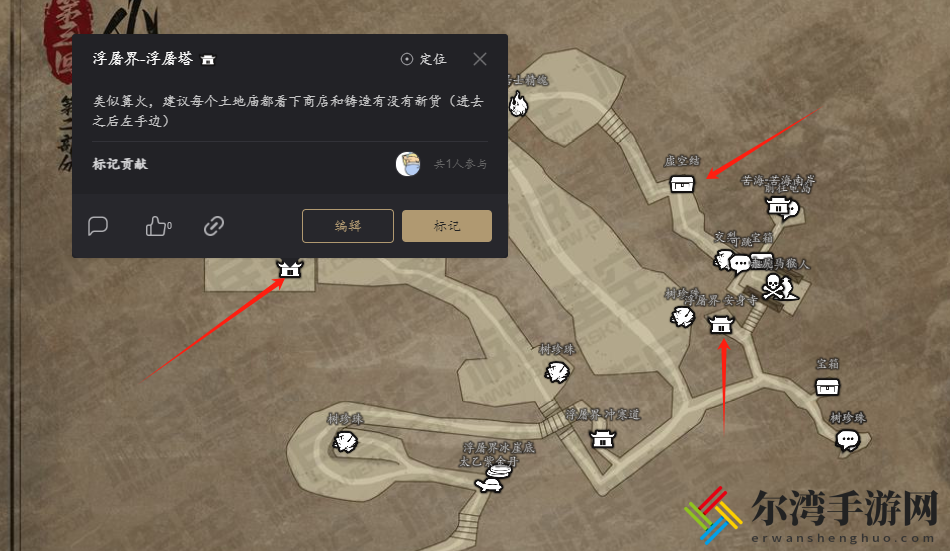Image resolution: width=950 pixels, height=551 pixels.
Task: Select the 虚空结 treasure chest marker
Action: [682, 184]
